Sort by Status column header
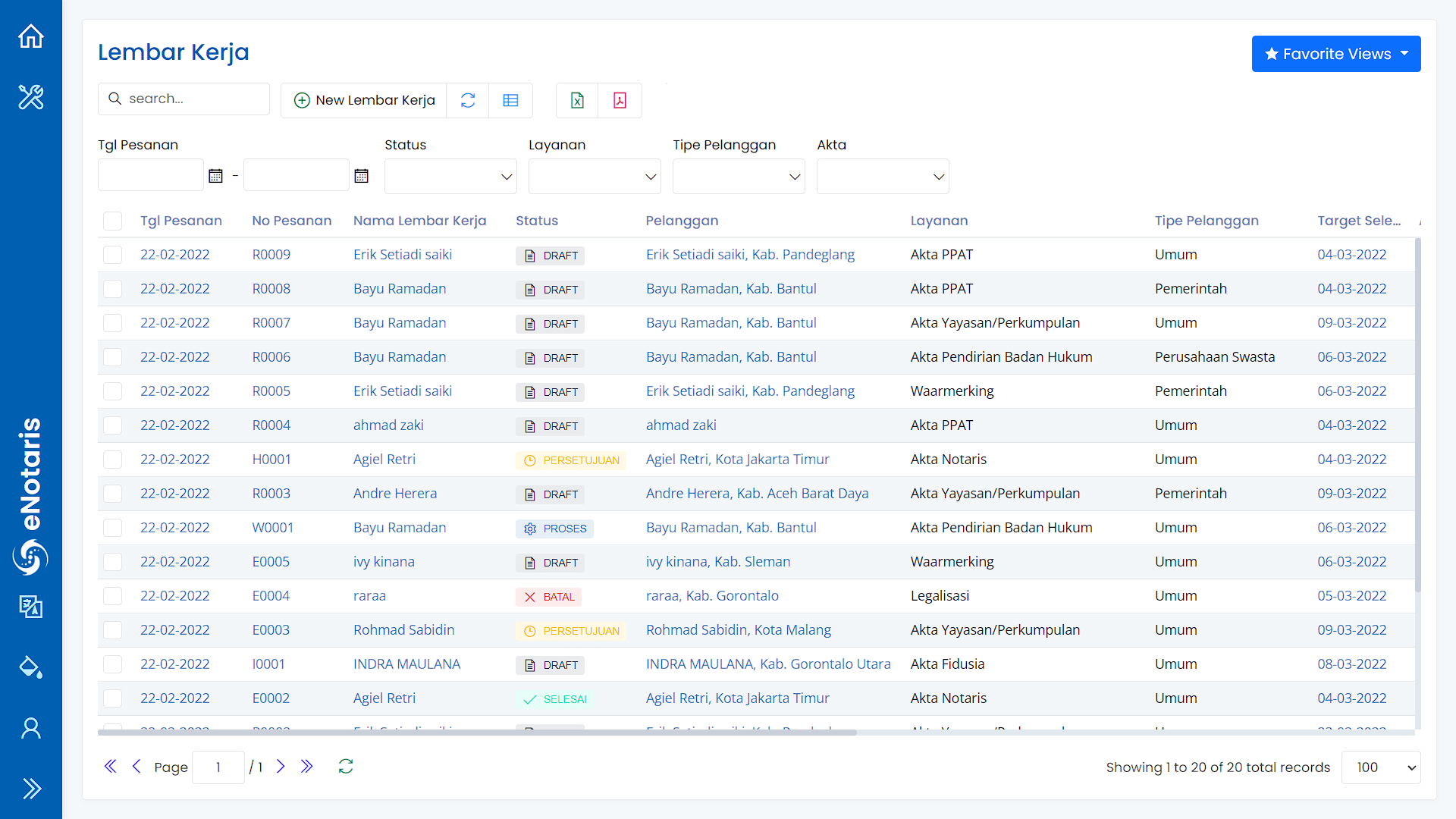The width and height of the screenshot is (1456, 819). coord(536,221)
